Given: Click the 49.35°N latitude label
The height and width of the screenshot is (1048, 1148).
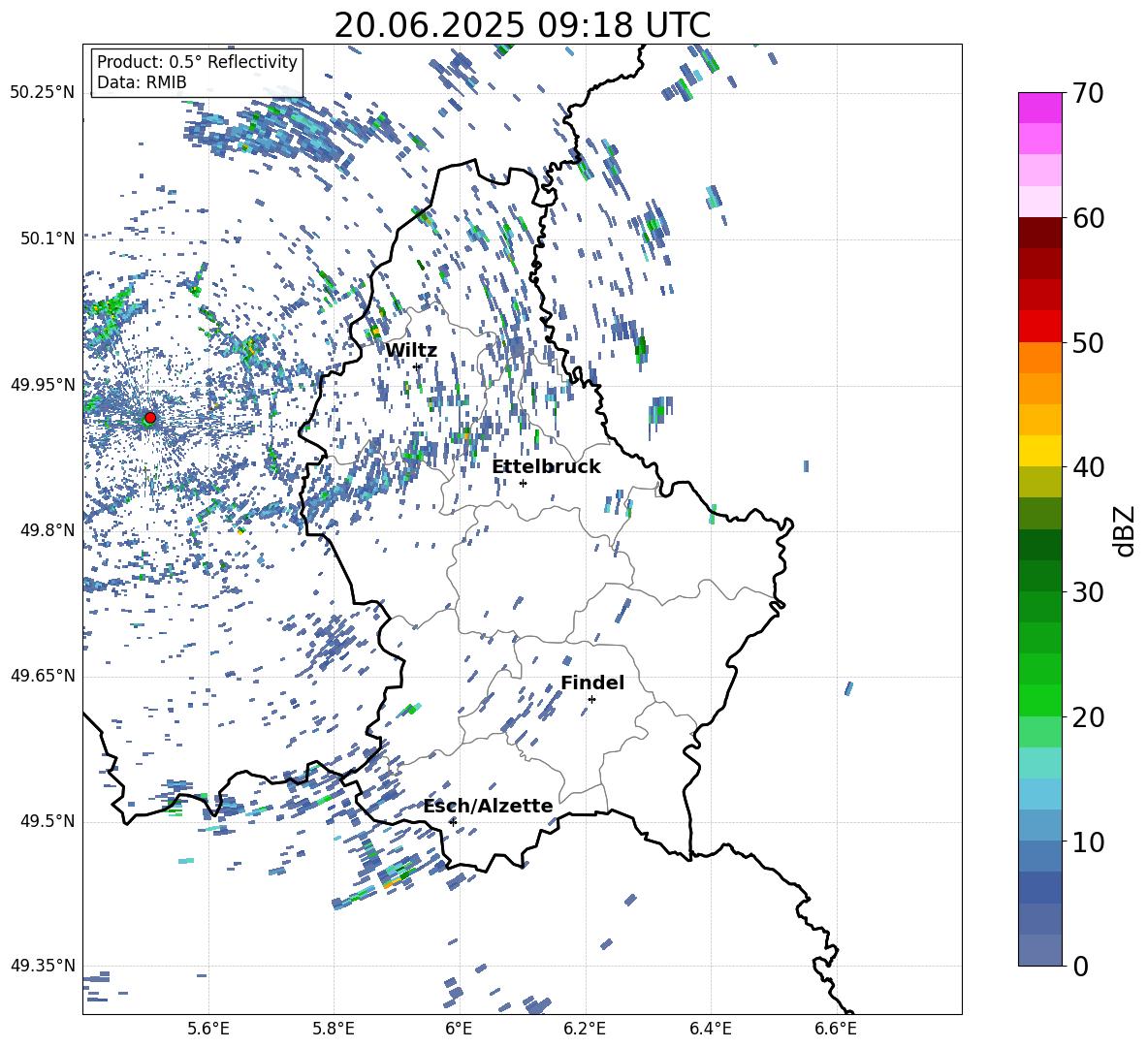Looking at the screenshot, I should point(43,966).
